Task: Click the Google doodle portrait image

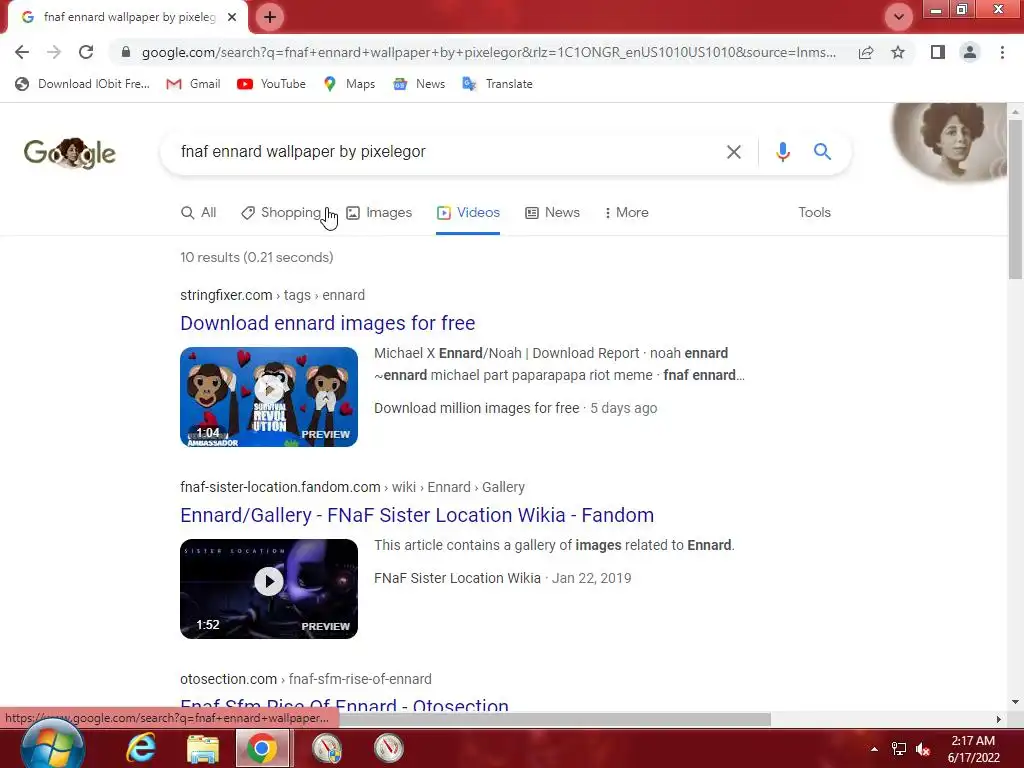Action: tap(950, 142)
